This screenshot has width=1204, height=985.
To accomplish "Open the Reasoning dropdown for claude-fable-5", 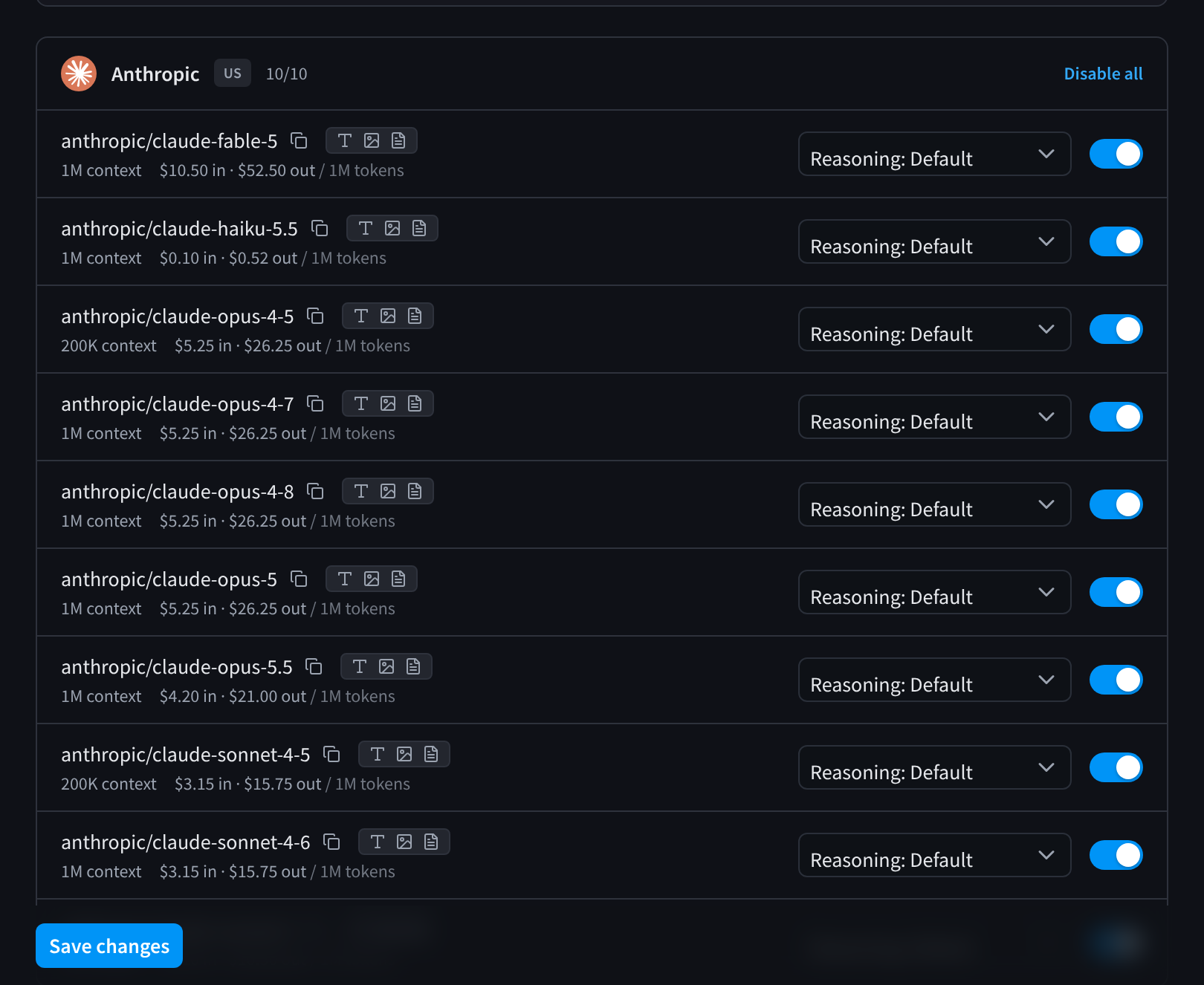I will click(x=935, y=154).
